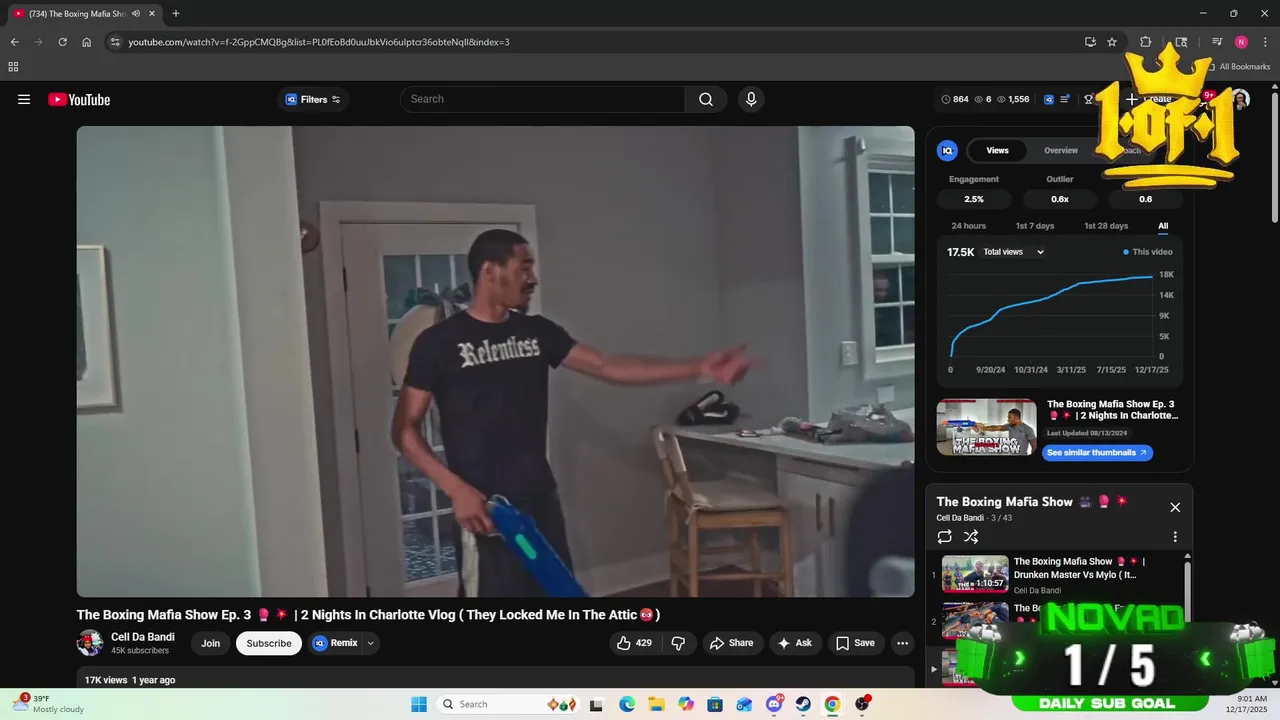The height and width of the screenshot is (720, 1280).
Task: Open Microsoft Edge from taskbar
Action: [x=627, y=704]
